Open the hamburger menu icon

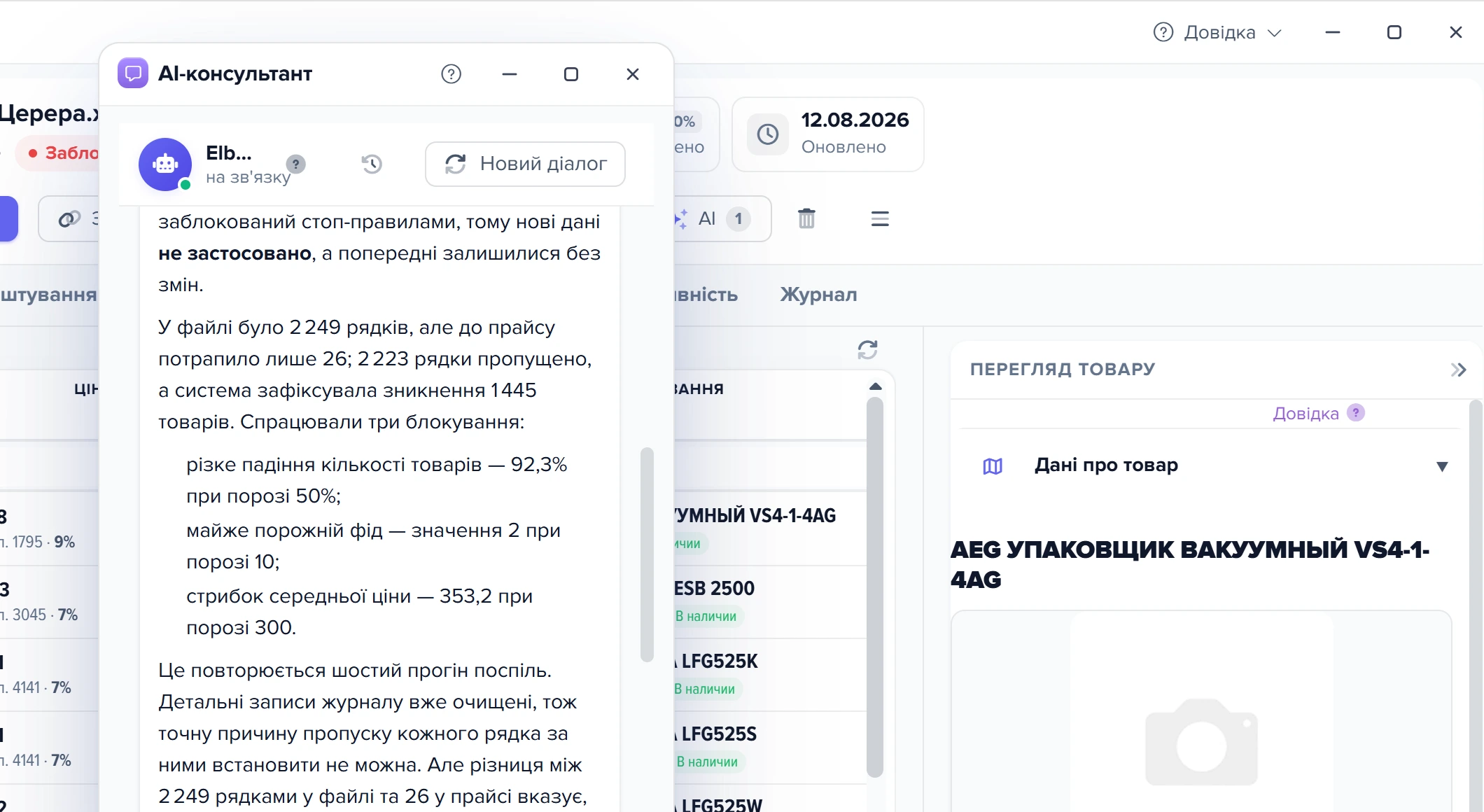(x=880, y=219)
